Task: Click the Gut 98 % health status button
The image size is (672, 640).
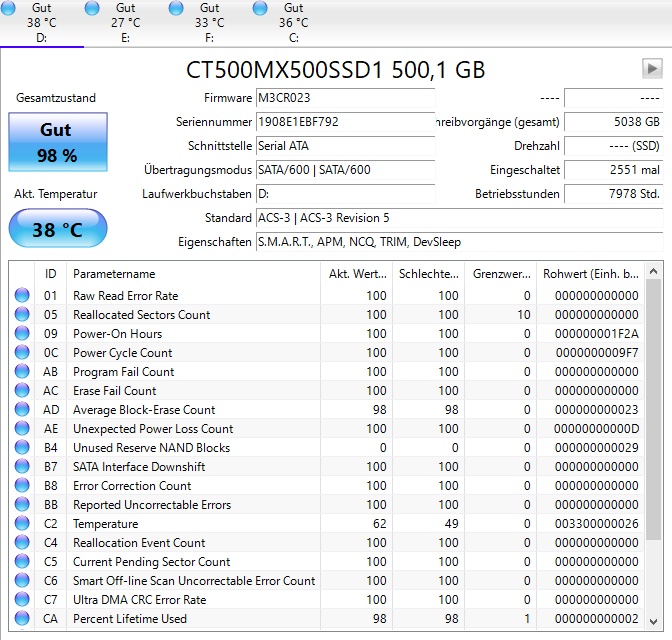Action: pyautogui.click(x=58, y=142)
